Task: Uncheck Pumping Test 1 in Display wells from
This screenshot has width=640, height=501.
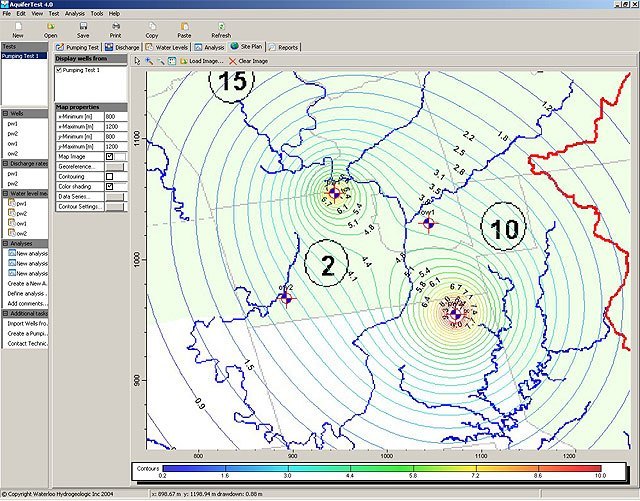Action: pyautogui.click(x=59, y=70)
